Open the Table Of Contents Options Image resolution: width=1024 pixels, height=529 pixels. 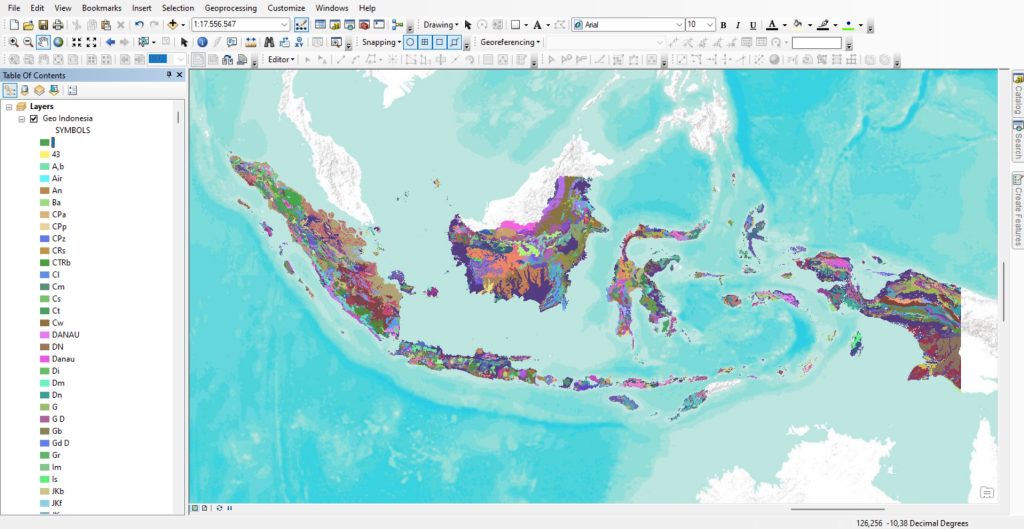(x=72, y=90)
